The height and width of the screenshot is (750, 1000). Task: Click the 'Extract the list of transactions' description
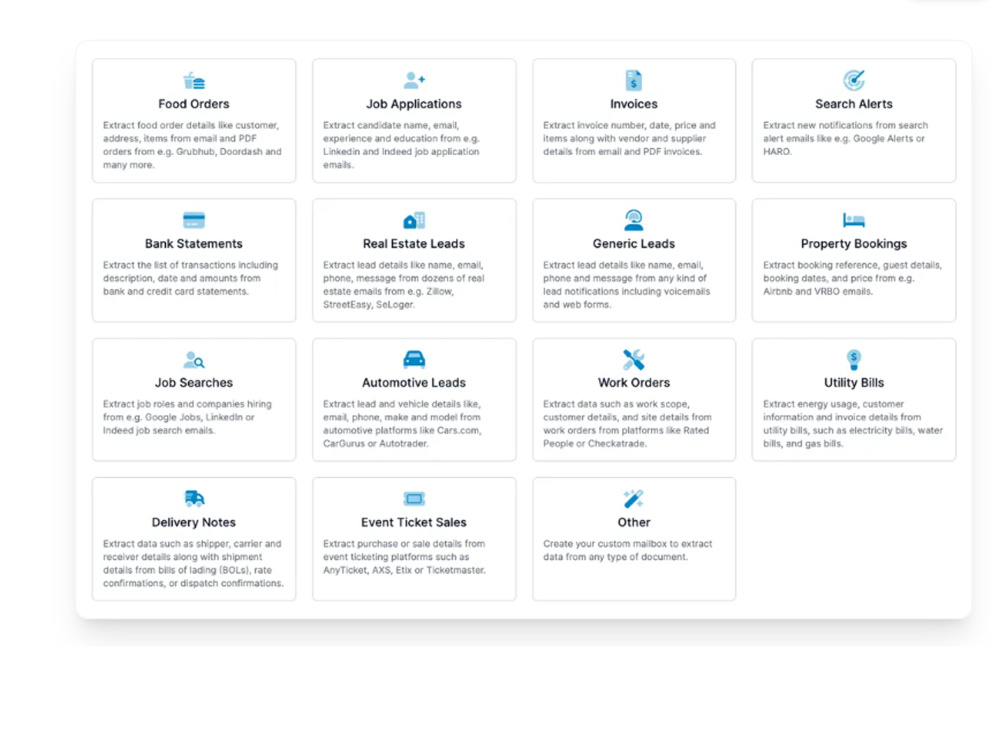click(191, 278)
